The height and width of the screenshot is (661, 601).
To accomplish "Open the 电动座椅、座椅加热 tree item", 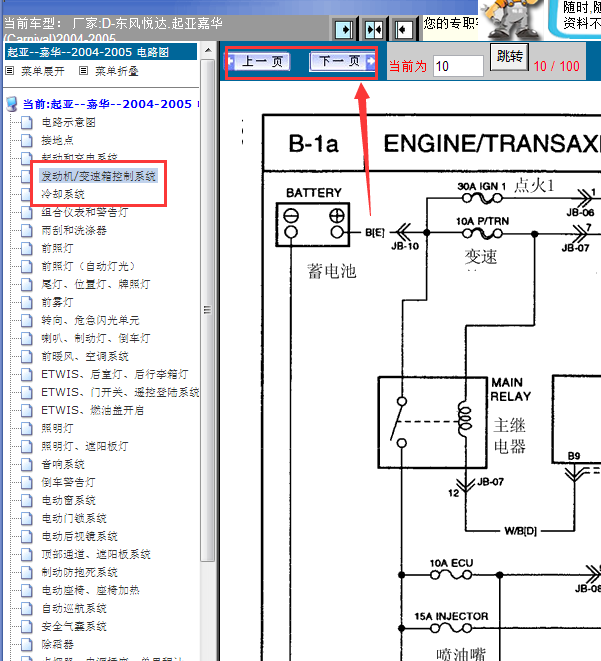I will click(90, 590).
